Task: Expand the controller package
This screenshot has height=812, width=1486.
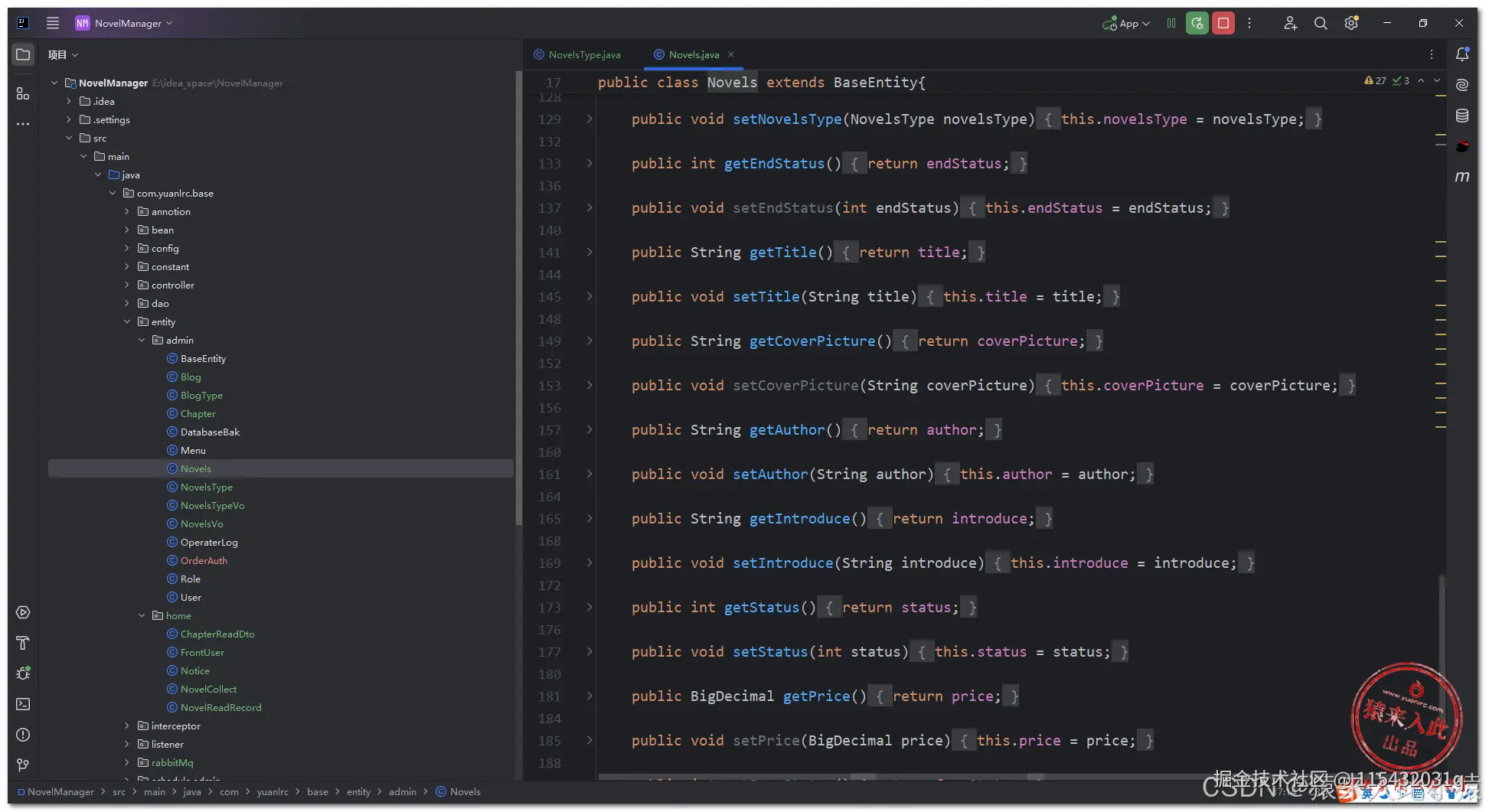Action: [127, 285]
